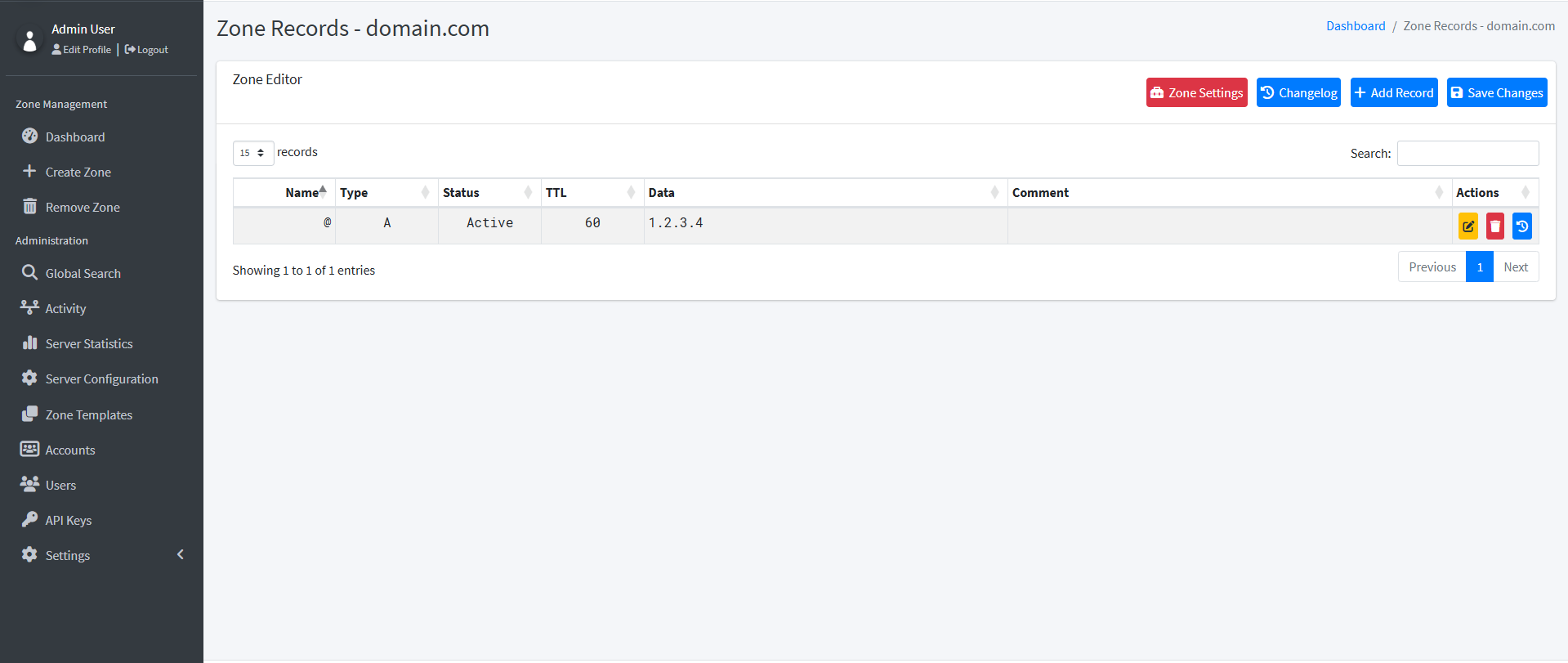
Task: Click the API Keys key icon
Action: click(x=29, y=520)
